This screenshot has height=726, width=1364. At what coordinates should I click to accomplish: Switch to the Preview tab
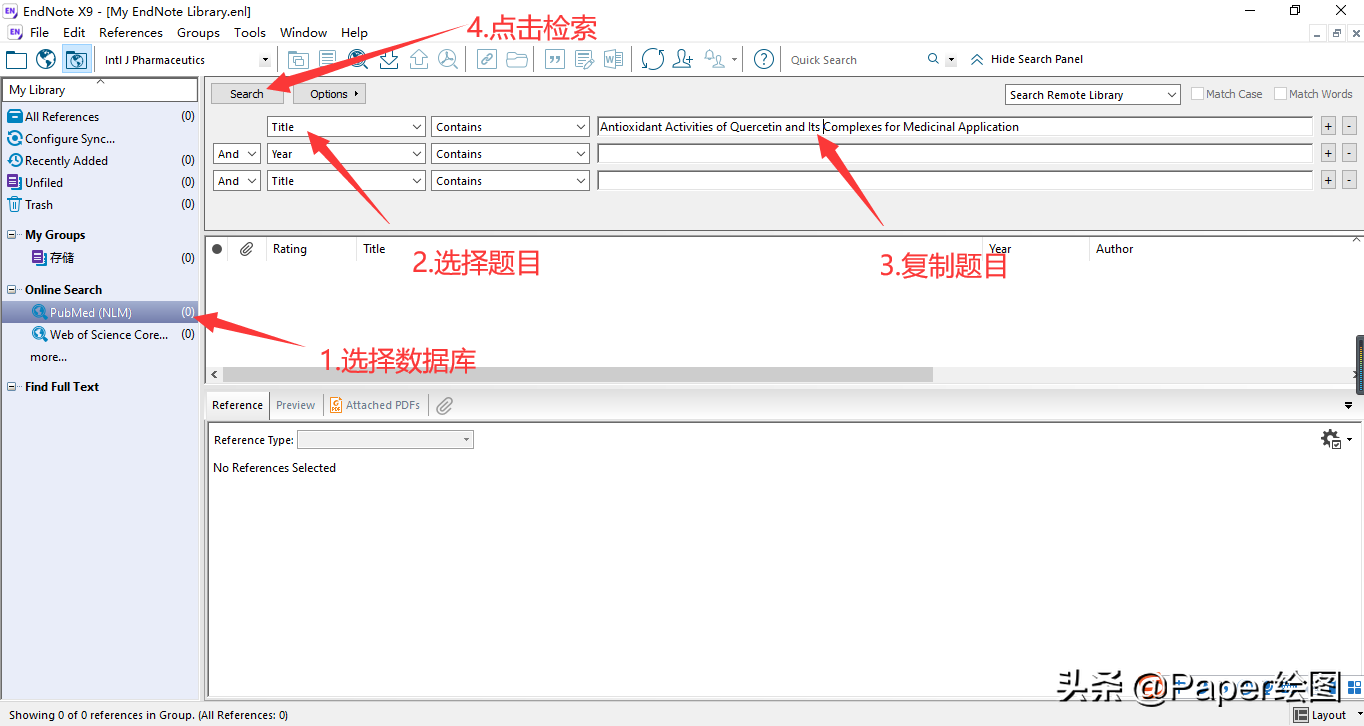click(295, 405)
